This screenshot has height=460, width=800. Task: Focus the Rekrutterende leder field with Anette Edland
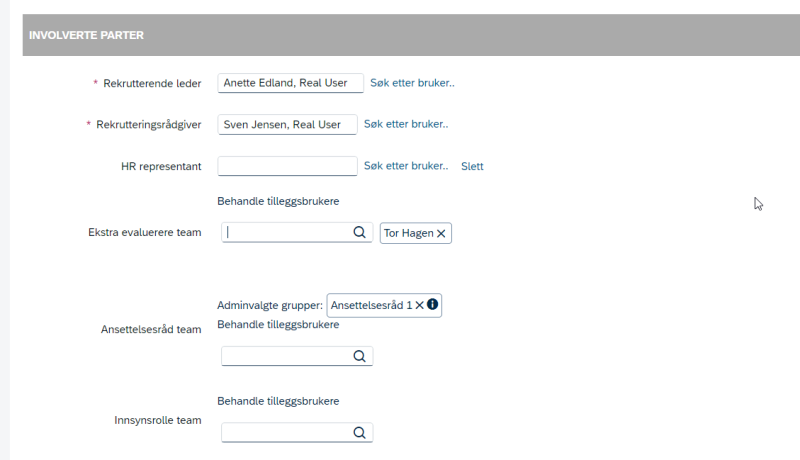[x=290, y=83]
